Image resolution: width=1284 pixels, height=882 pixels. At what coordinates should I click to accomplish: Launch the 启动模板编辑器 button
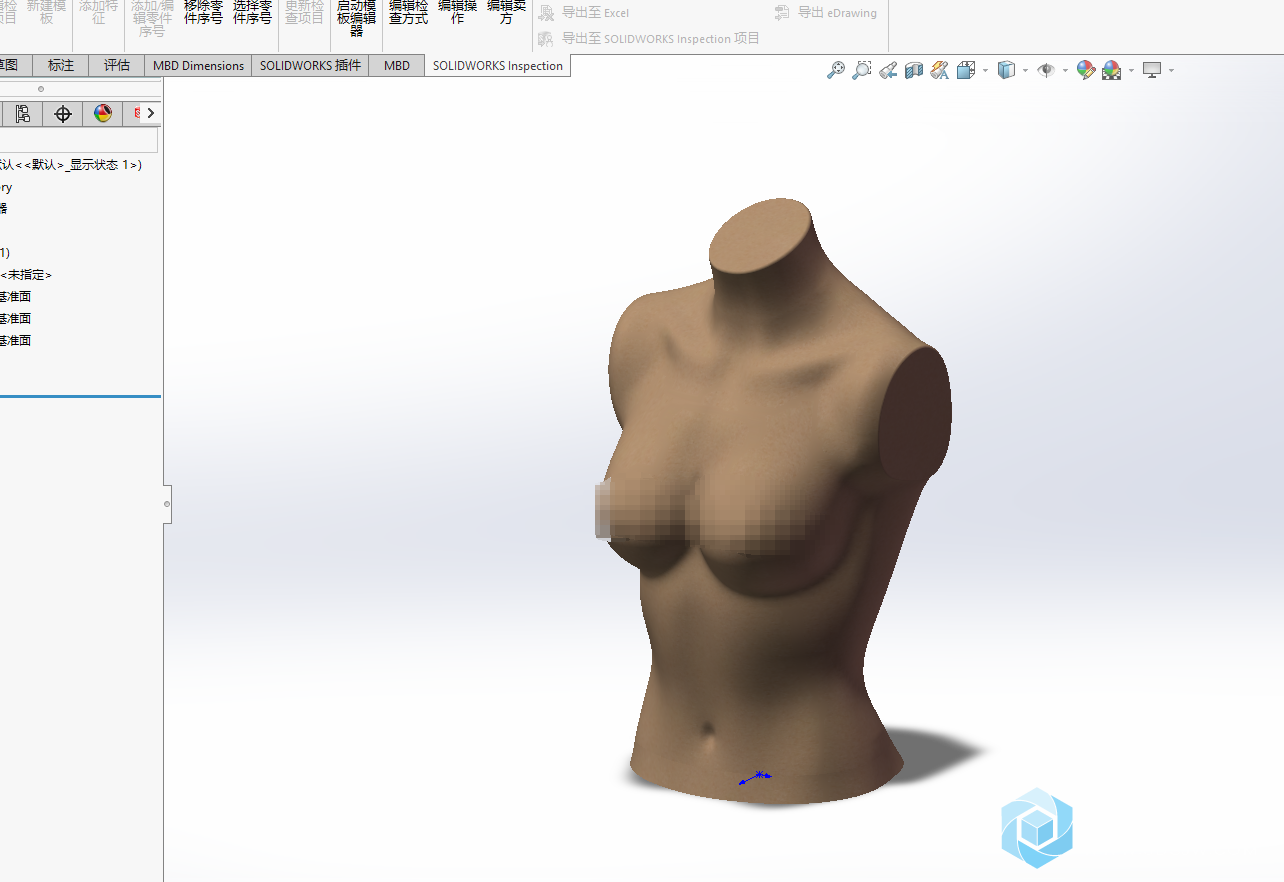[356, 19]
